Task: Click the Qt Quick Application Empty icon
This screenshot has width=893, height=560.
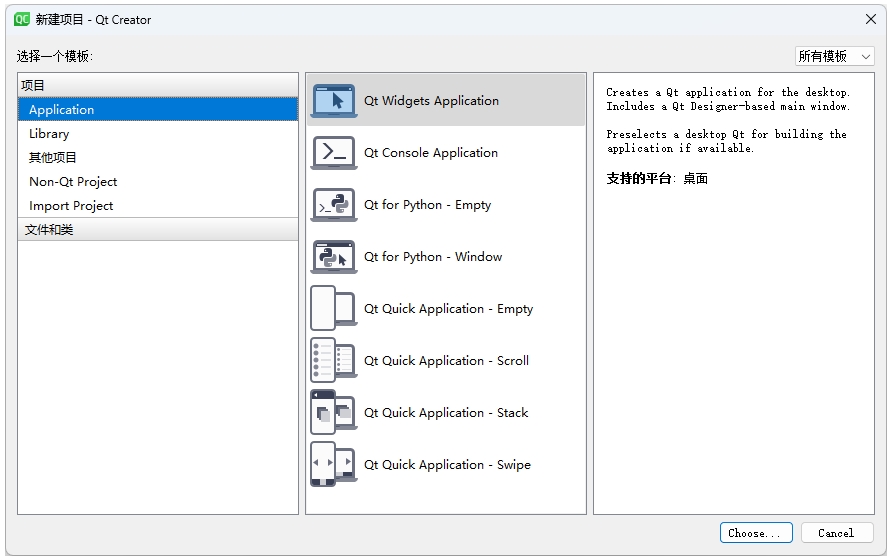Action: [334, 308]
